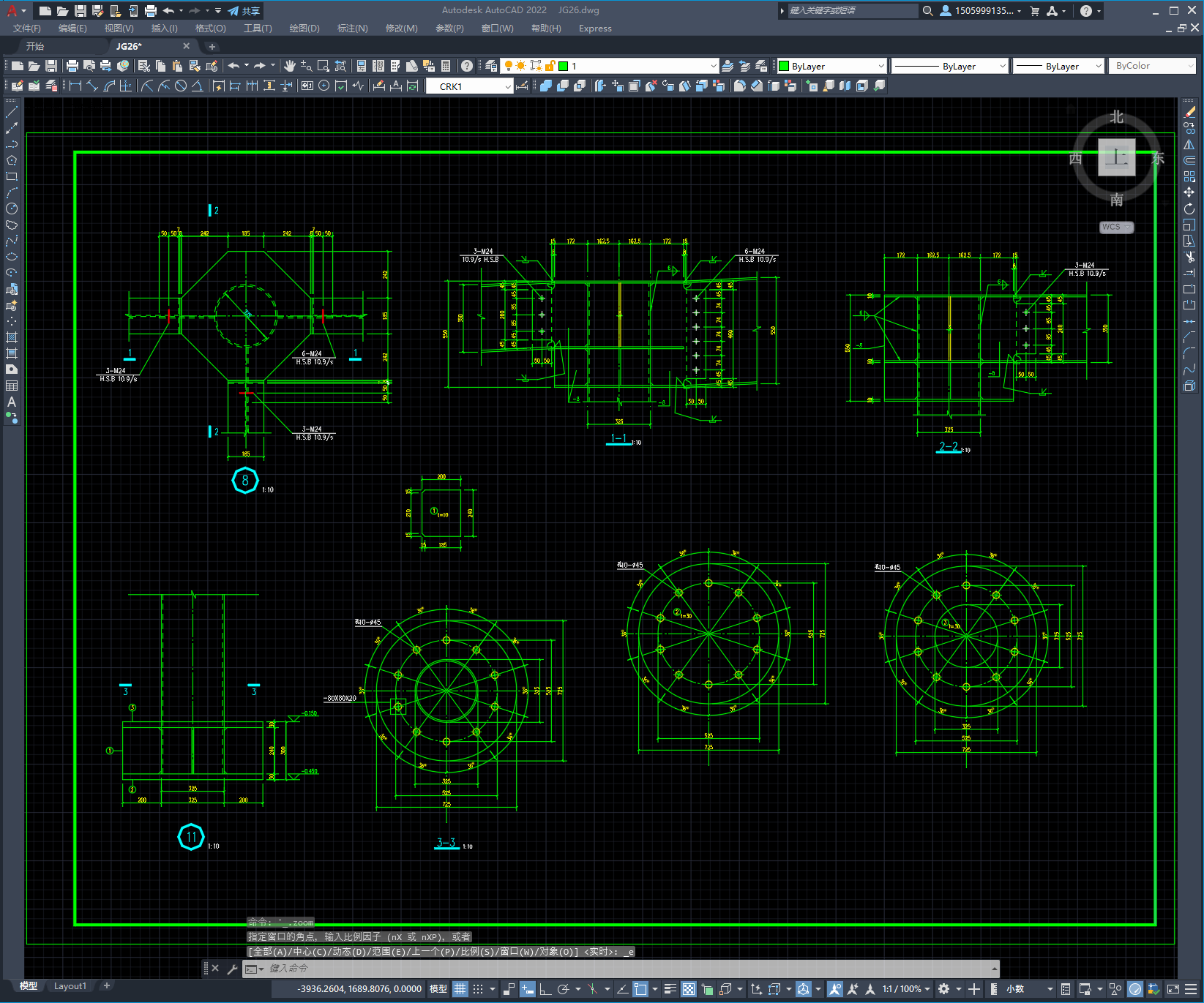This screenshot has height=1003, width=1204.
Task: Select the Move tool in right toolbar
Action: (x=1189, y=192)
